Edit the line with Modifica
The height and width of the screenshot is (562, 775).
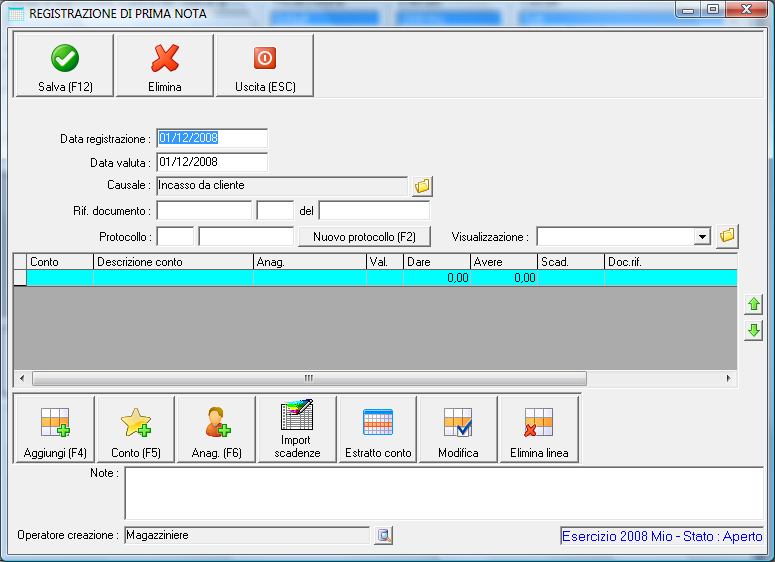pos(458,430)
